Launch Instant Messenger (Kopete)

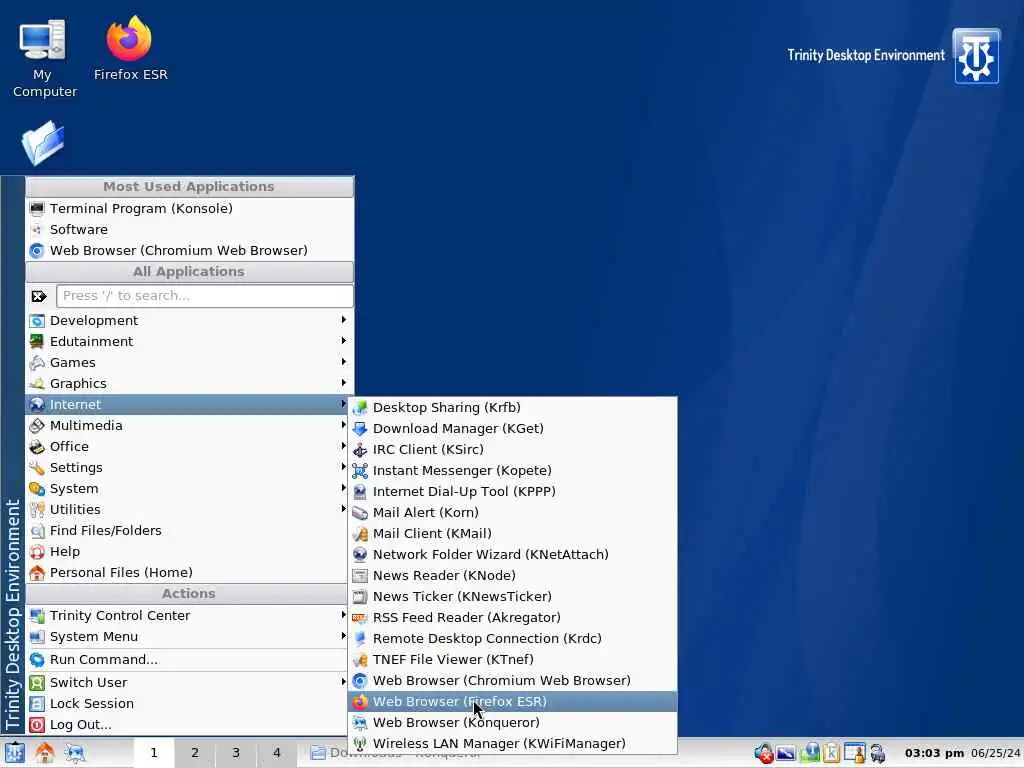(x=513, y=470)
